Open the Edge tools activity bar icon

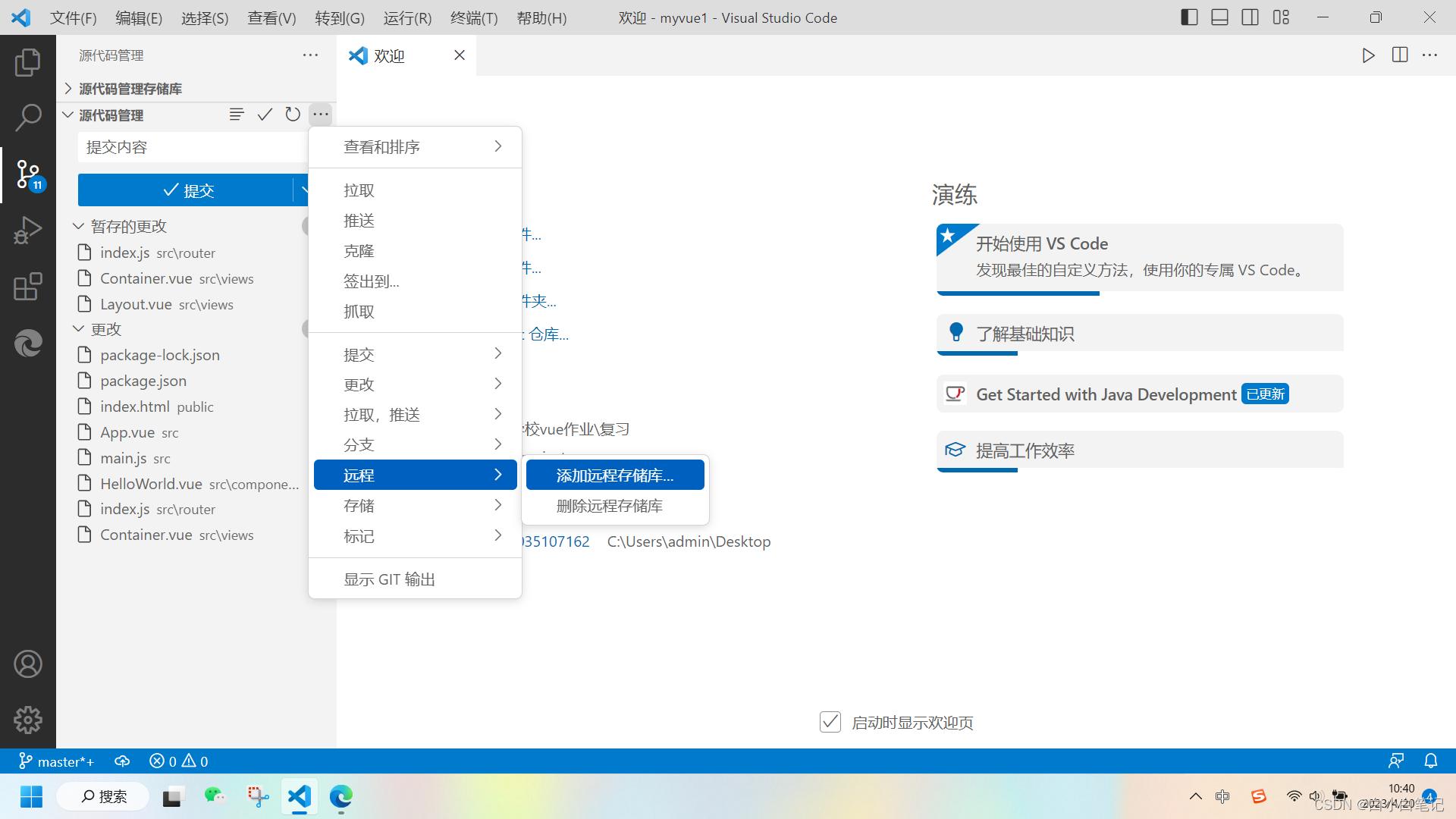[x=28, y=344]
